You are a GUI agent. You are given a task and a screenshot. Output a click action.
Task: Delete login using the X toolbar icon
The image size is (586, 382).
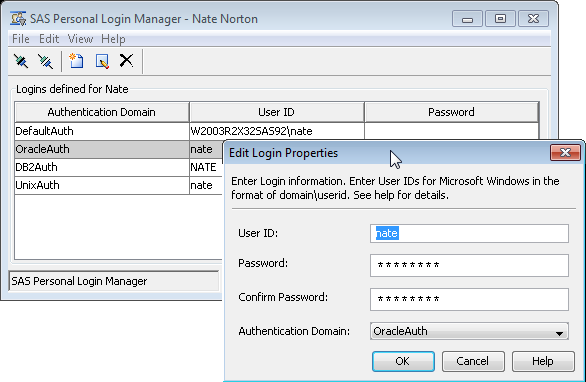pos(126,60)
